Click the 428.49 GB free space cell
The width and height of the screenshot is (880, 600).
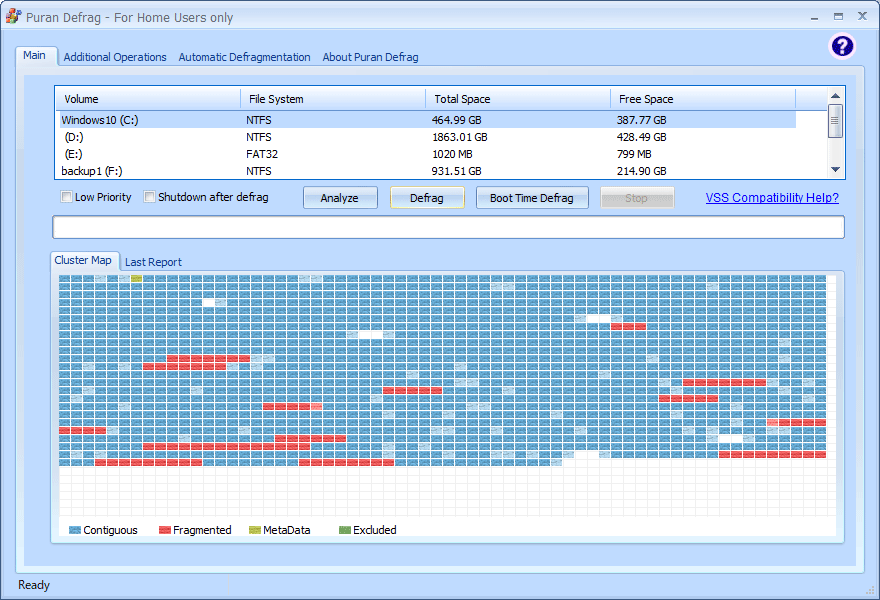pyautogui.click(x=641, y=137)
